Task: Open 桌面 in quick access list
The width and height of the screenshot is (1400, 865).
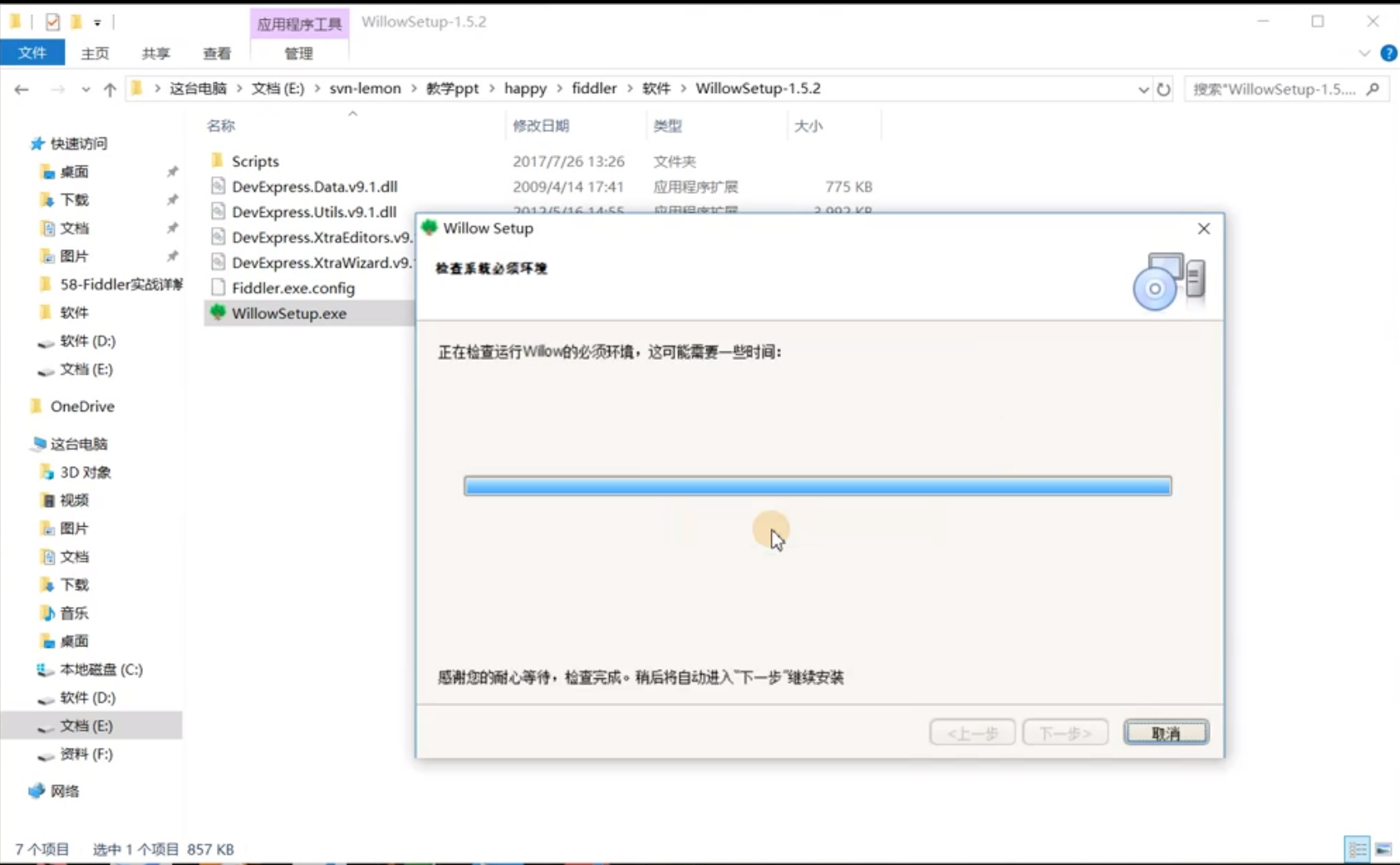Action: [74, 172]
